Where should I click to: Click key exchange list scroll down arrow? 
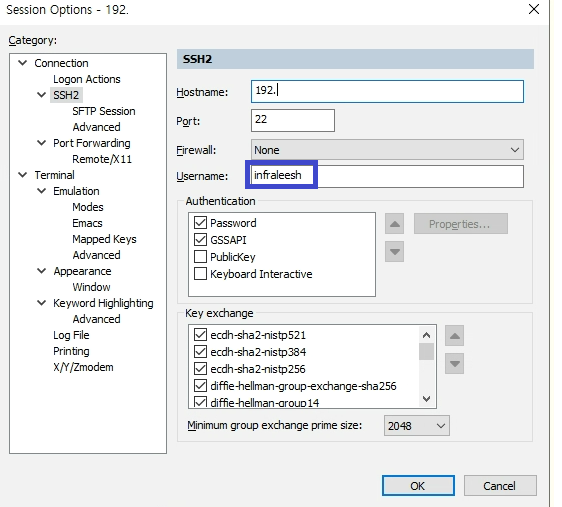point(426,398)
